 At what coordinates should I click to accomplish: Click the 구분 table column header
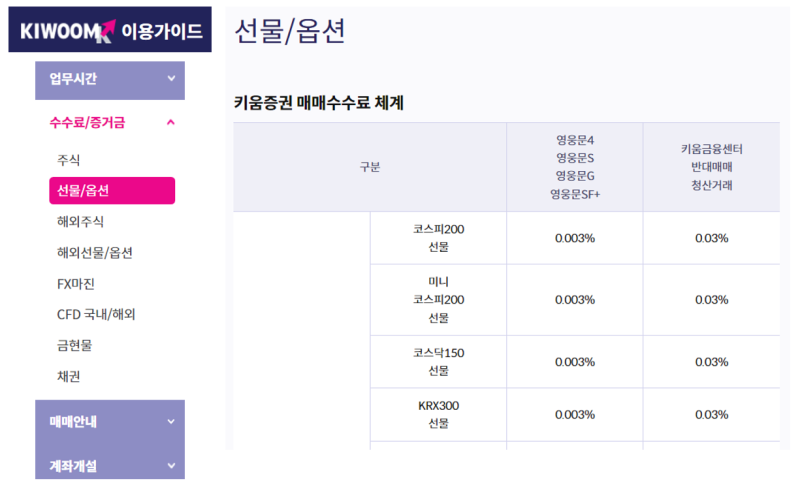[370, 167]
